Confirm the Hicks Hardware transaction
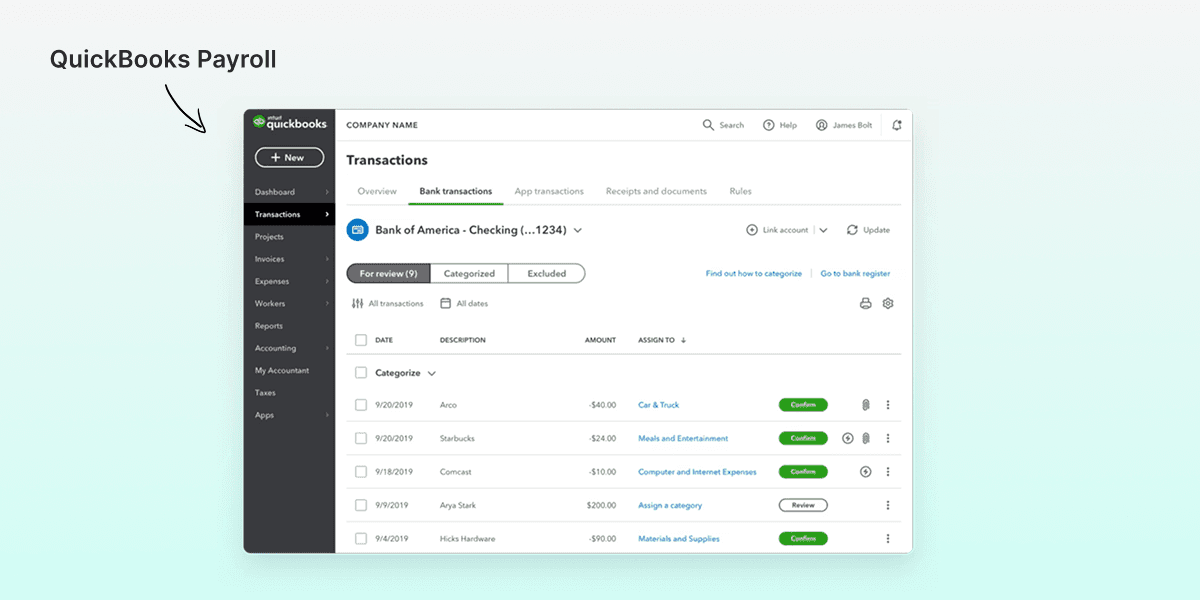 (803, 538)
